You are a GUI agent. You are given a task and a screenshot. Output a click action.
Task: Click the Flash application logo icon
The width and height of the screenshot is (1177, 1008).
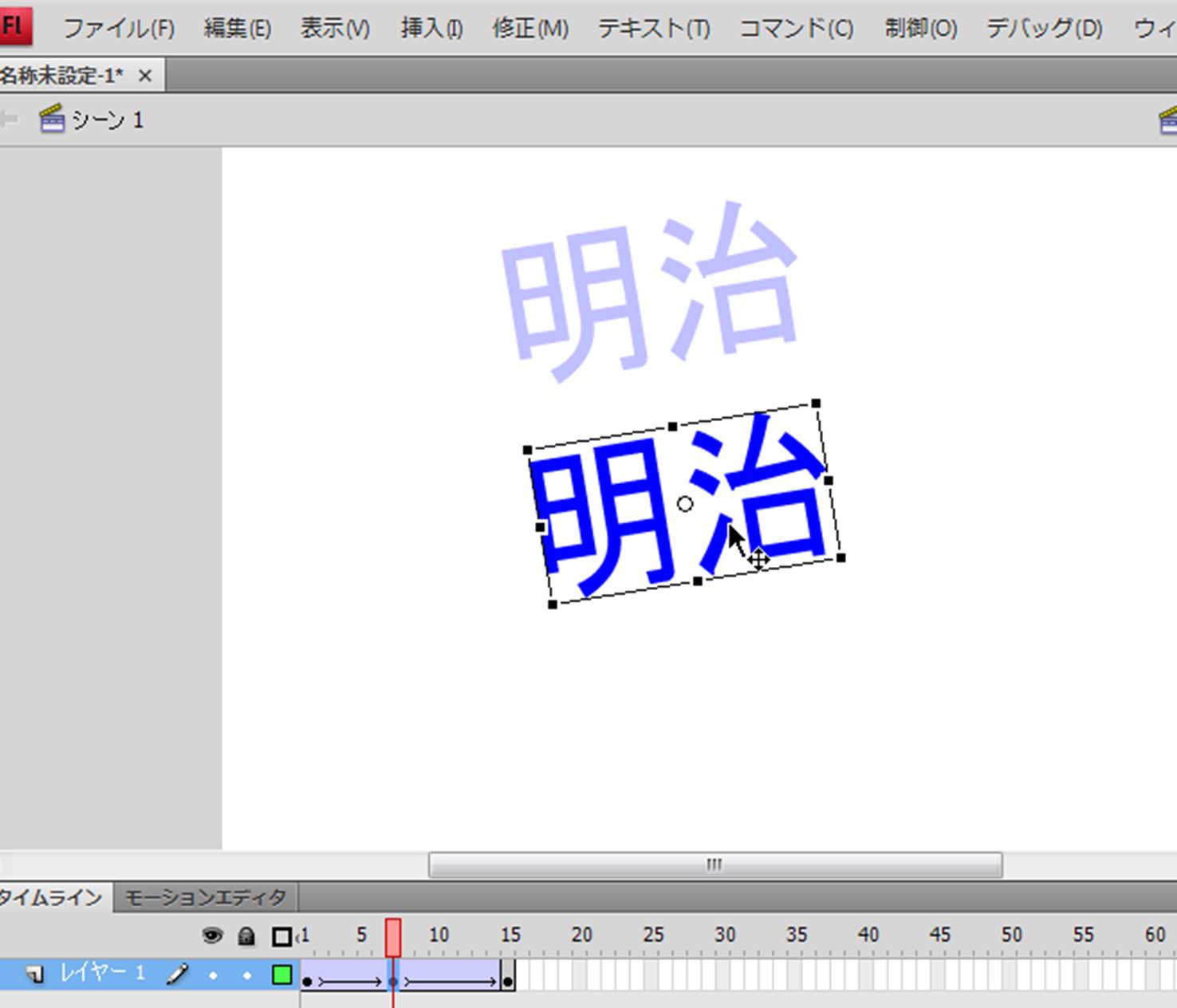[14, 26]
